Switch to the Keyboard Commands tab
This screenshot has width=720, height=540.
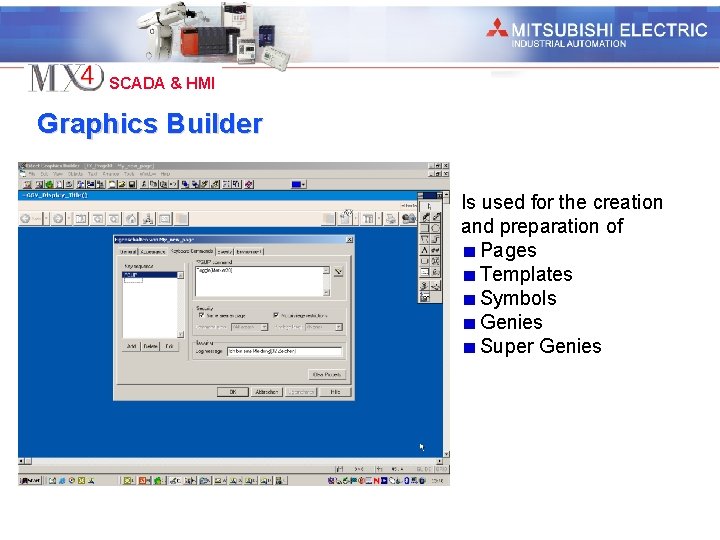coord(192,251)
